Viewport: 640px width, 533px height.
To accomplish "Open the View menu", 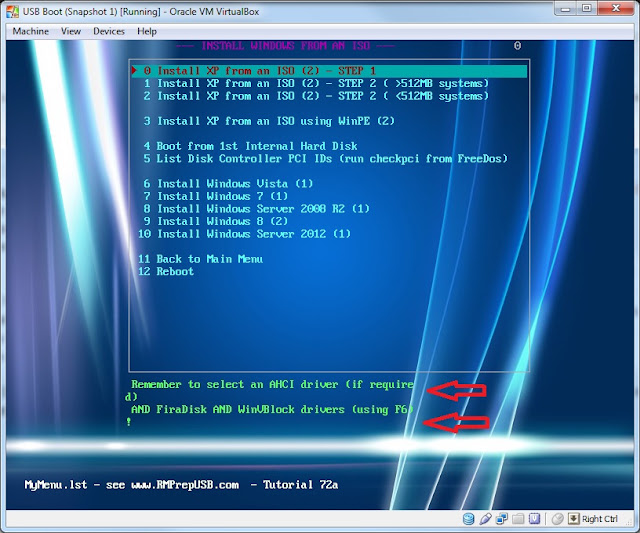I will click(71, 31).
